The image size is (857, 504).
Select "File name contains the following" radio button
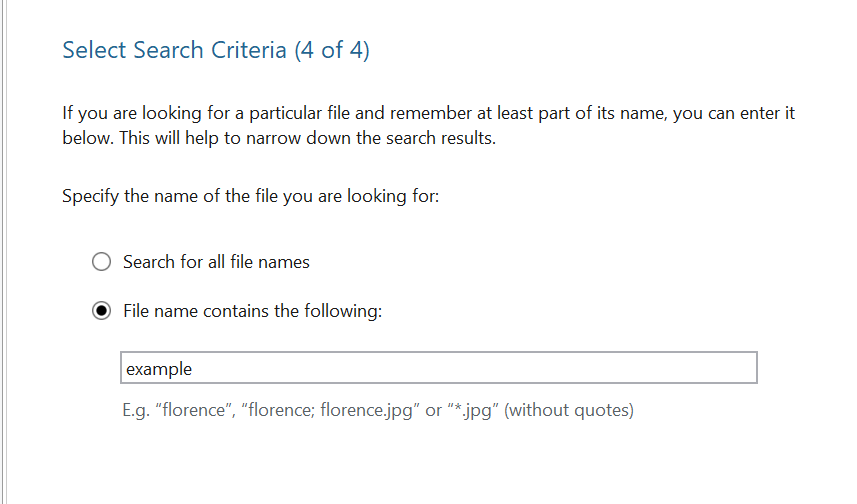click(101, 311)
